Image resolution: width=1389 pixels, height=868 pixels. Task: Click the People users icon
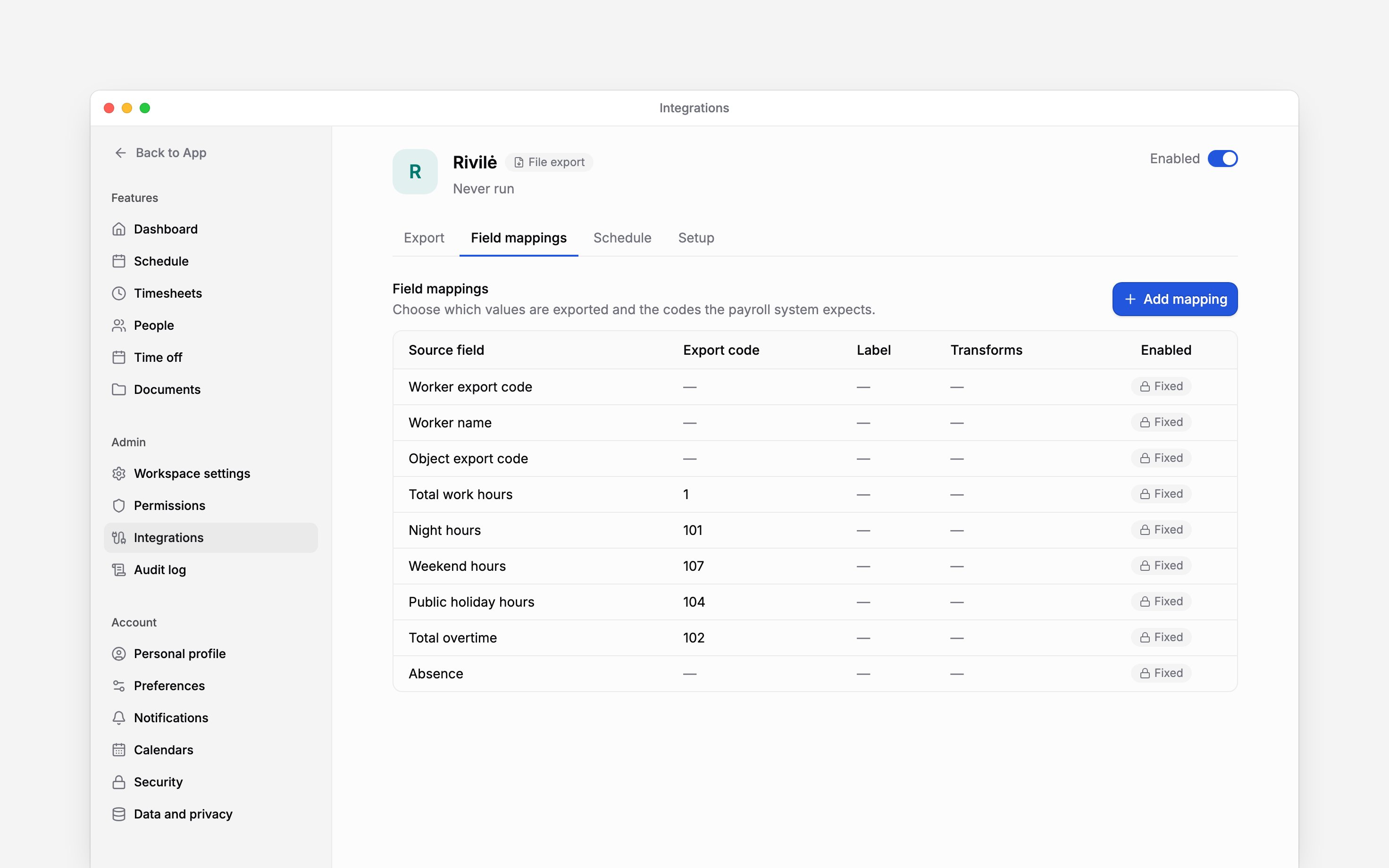pos(119,325)
